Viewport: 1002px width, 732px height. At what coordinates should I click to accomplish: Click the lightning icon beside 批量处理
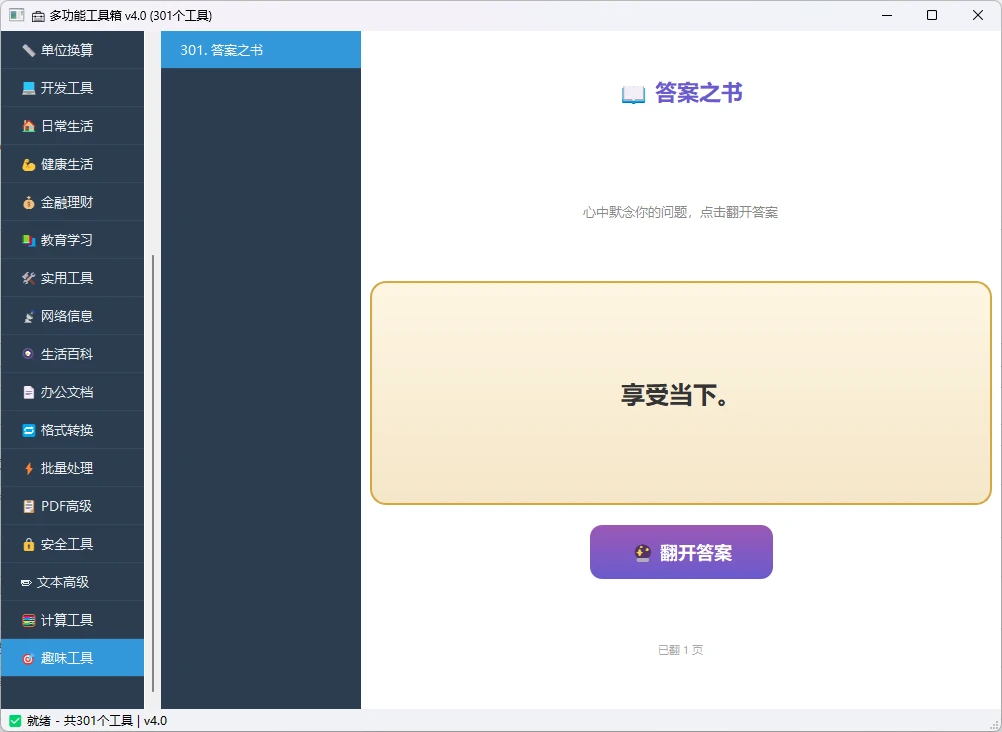28,468
